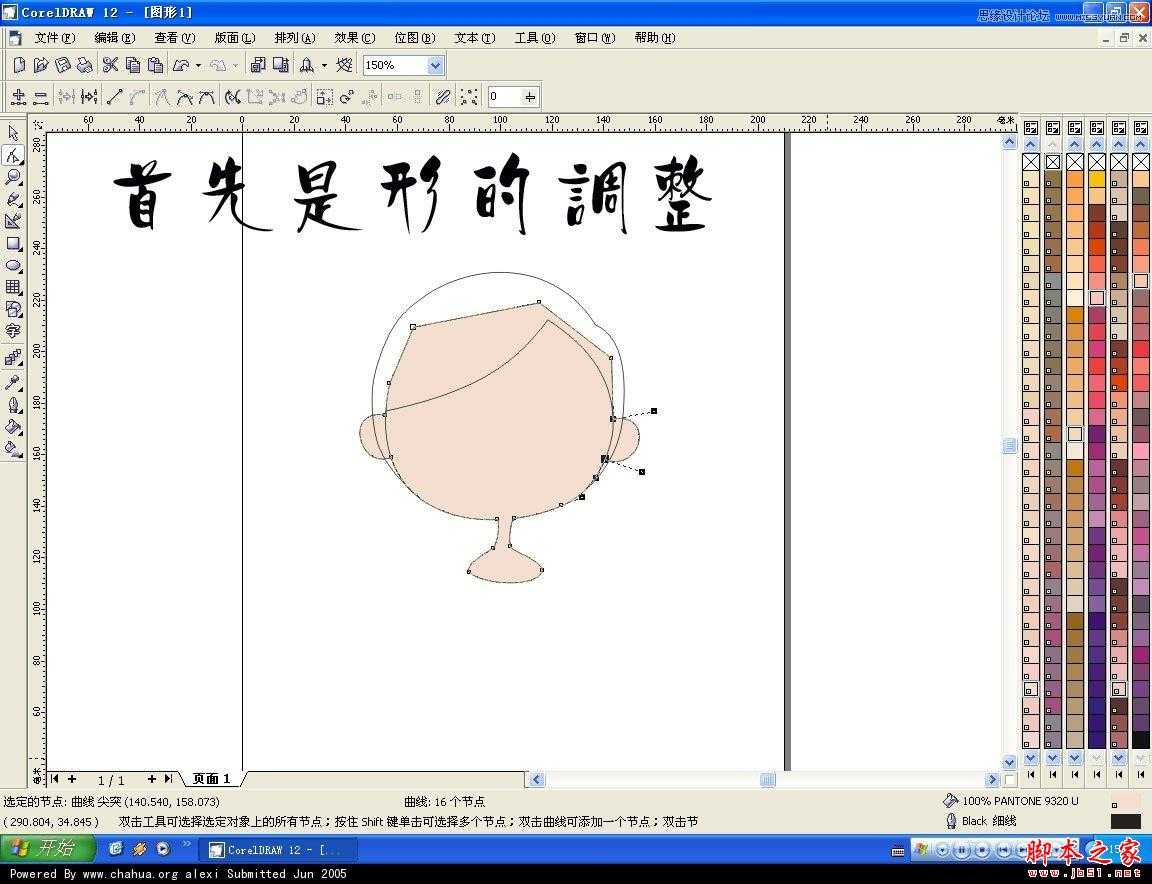Select the Text tool in the toolbox
The width and height of the screenshot is (1152, 884).
(x=13, y=331)
